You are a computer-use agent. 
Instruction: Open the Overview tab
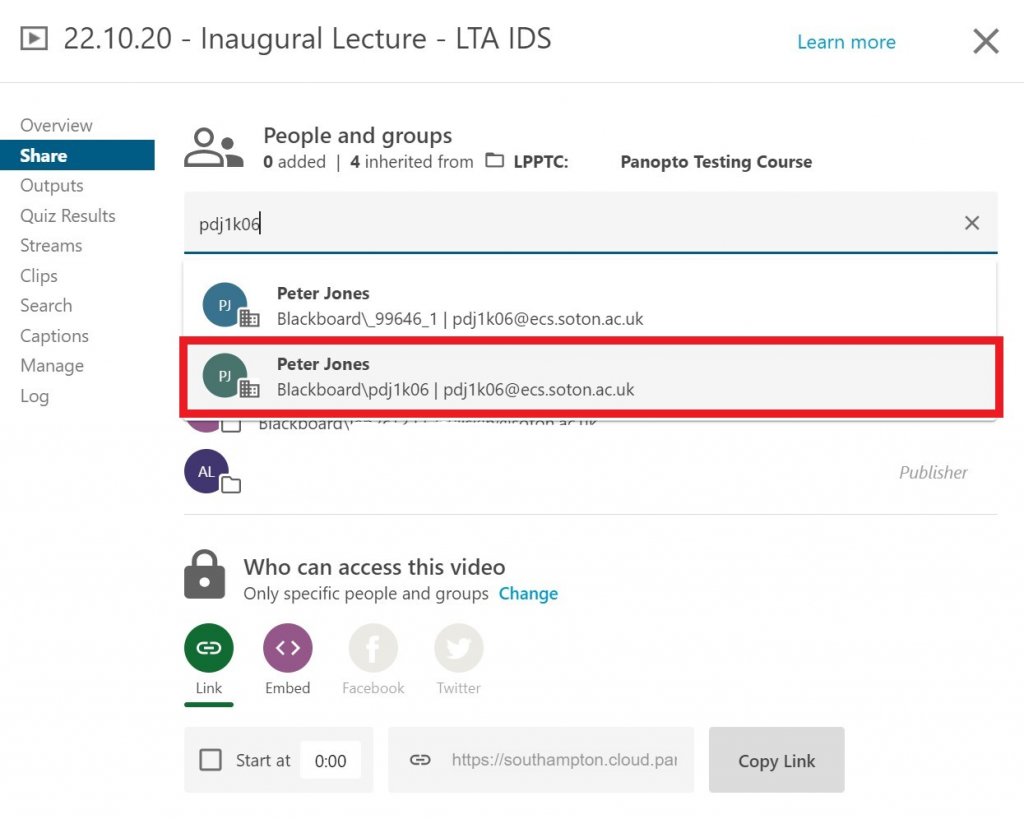click(x=56, y=125)
